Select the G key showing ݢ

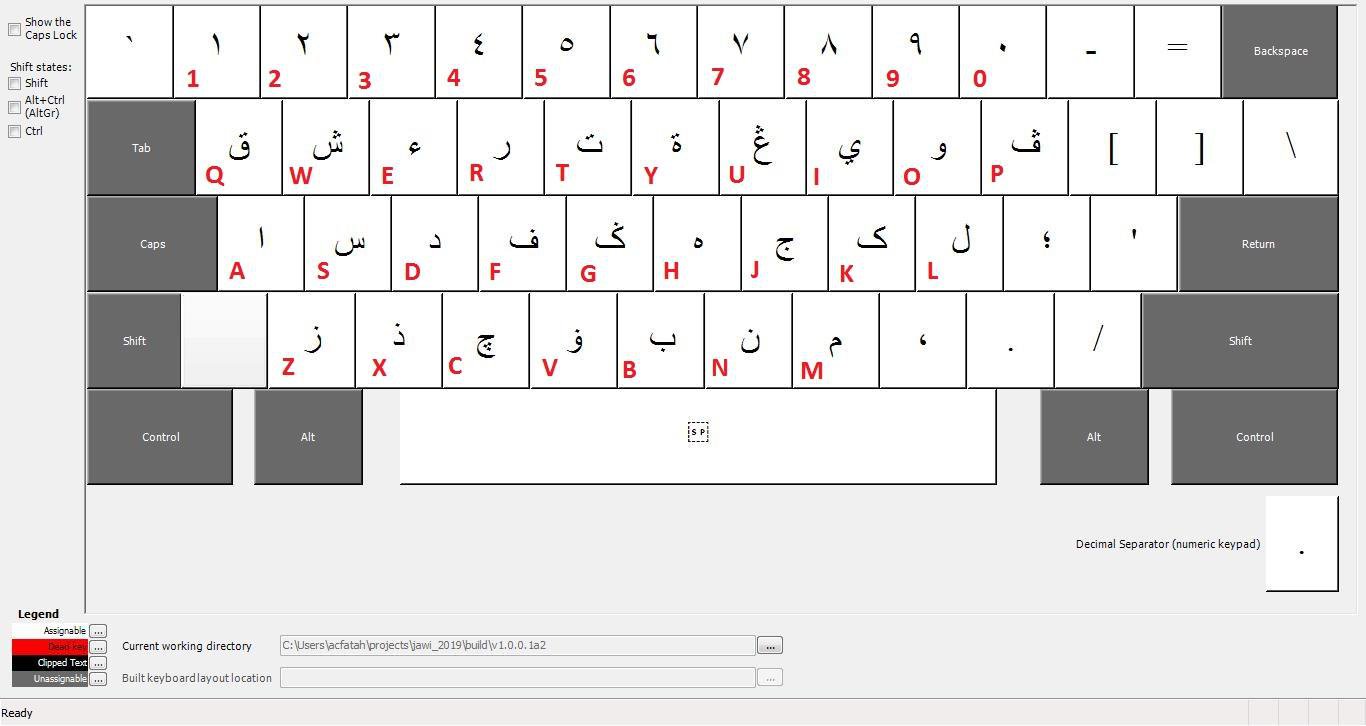click(610, 243)
